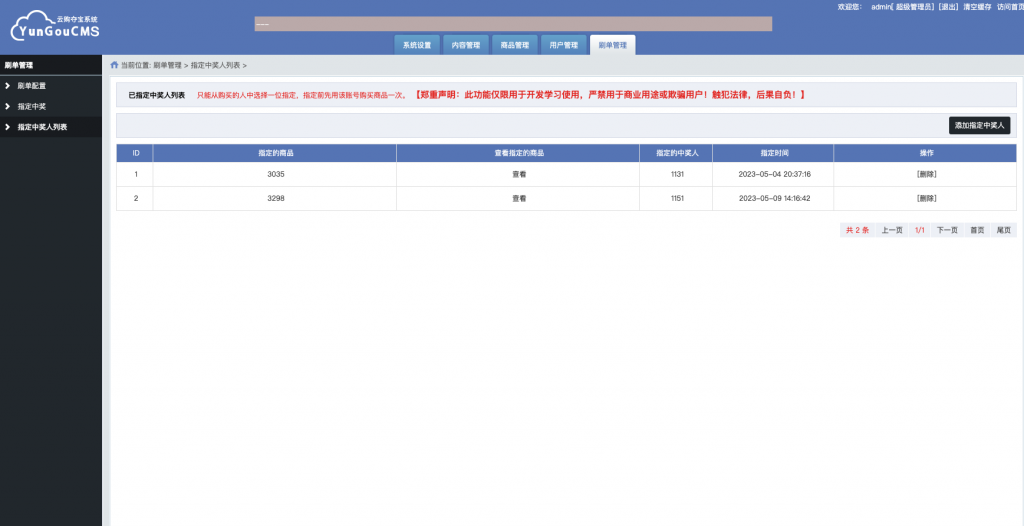Open 刷单配置 in the sidebar

point(32,86)
